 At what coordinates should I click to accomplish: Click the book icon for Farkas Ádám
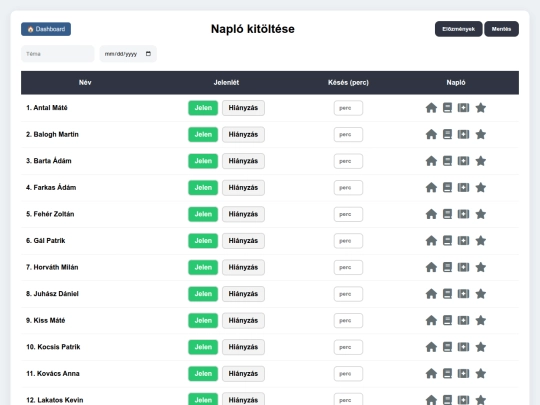pos(447,187)
